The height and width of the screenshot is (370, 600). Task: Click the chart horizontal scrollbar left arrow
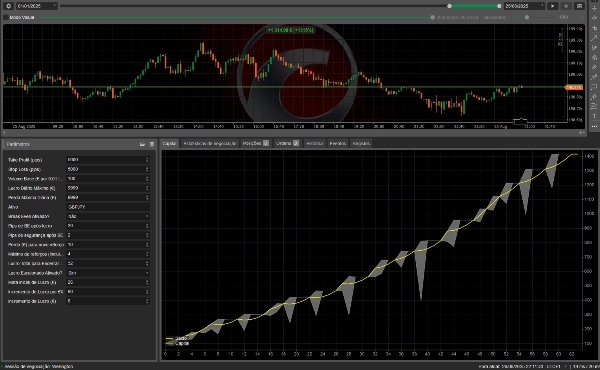[4, 132]
